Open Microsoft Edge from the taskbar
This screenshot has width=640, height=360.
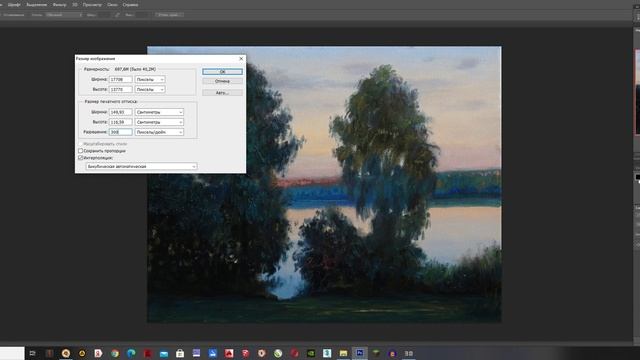coord(131,353)
